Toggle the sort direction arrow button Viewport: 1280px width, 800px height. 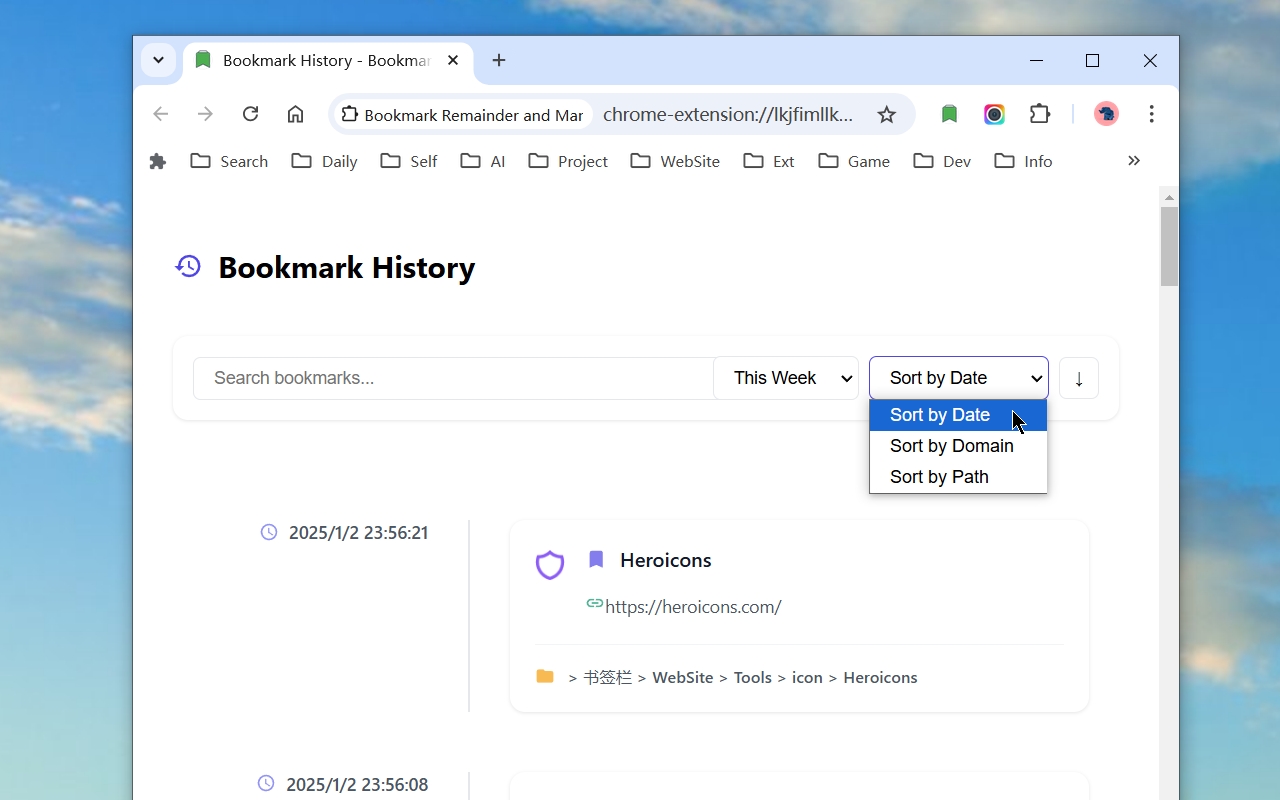[x=1079, y=378]
